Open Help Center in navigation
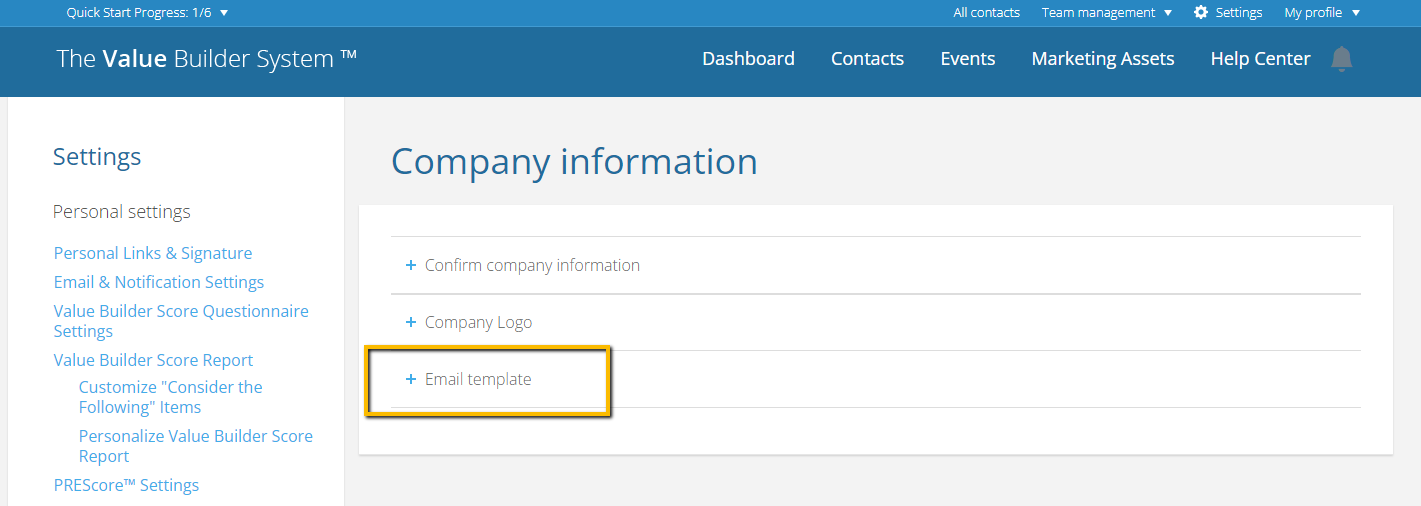1421x506 pixels. point(1260,59)
